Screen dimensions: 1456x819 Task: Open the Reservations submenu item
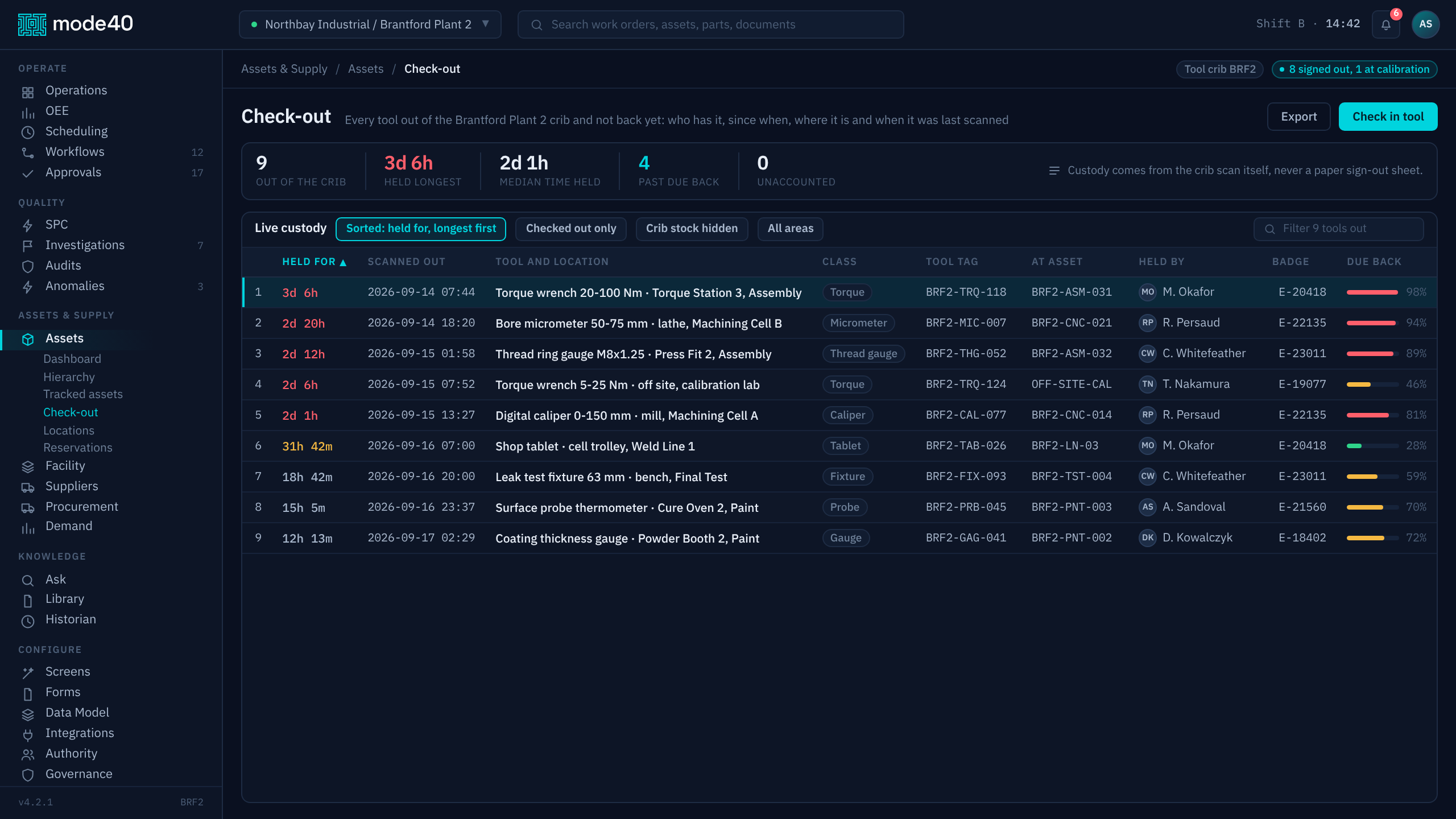pos(78,448)
